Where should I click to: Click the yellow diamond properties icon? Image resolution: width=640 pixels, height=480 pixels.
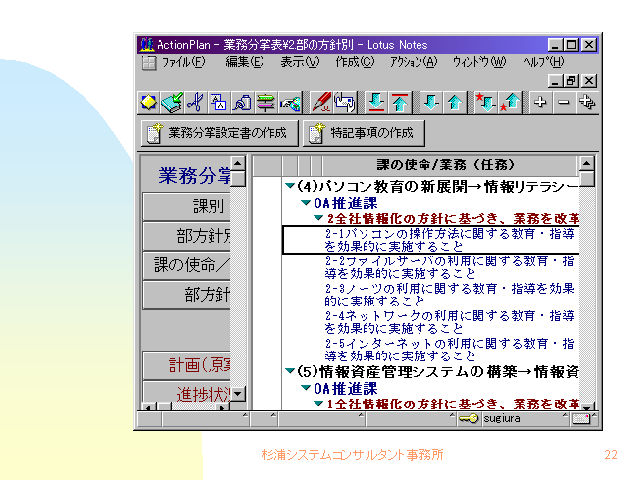[x=149, y=102]
